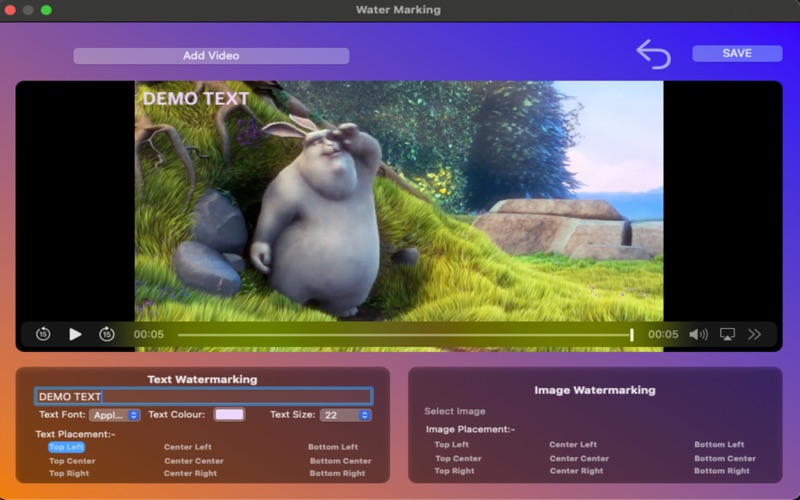Image resolution: width=800 pixels, height=500 pixels.
Task: Click Select Image link
Action: (x=455, y=411)
